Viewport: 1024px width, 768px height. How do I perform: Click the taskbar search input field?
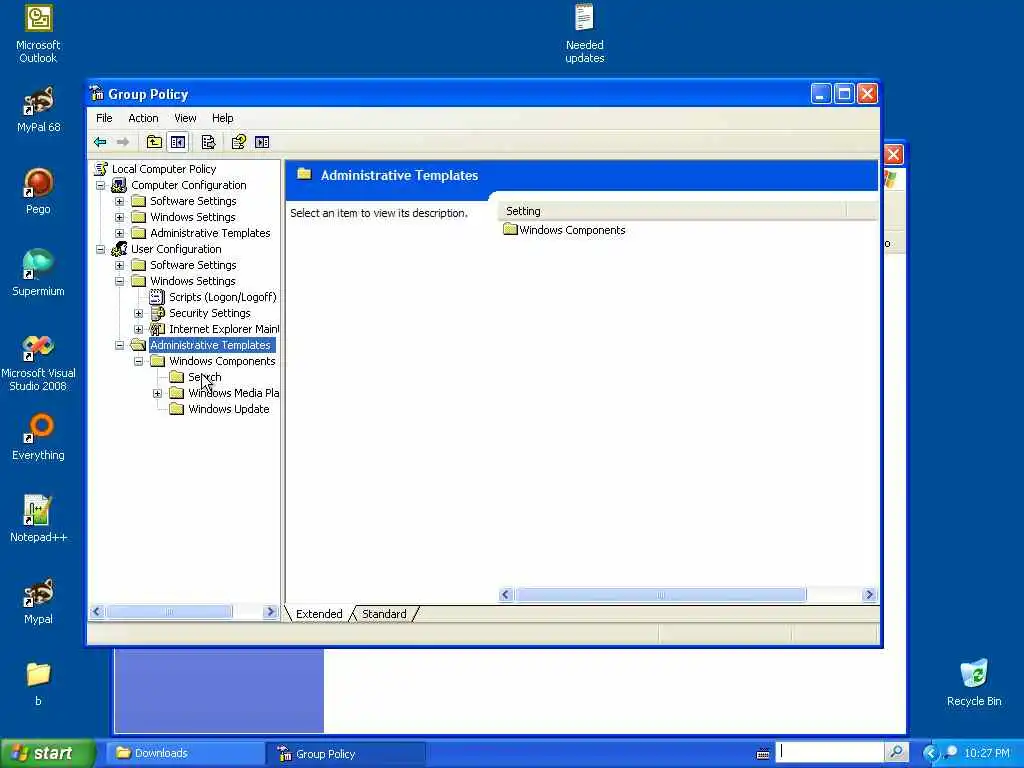(829, 752)
